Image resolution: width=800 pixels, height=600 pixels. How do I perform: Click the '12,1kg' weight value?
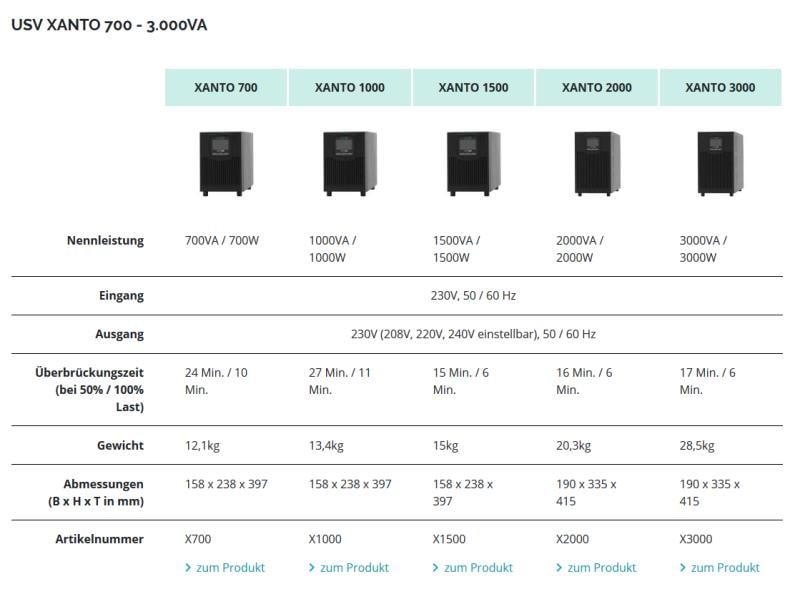(x=203, y=445)
